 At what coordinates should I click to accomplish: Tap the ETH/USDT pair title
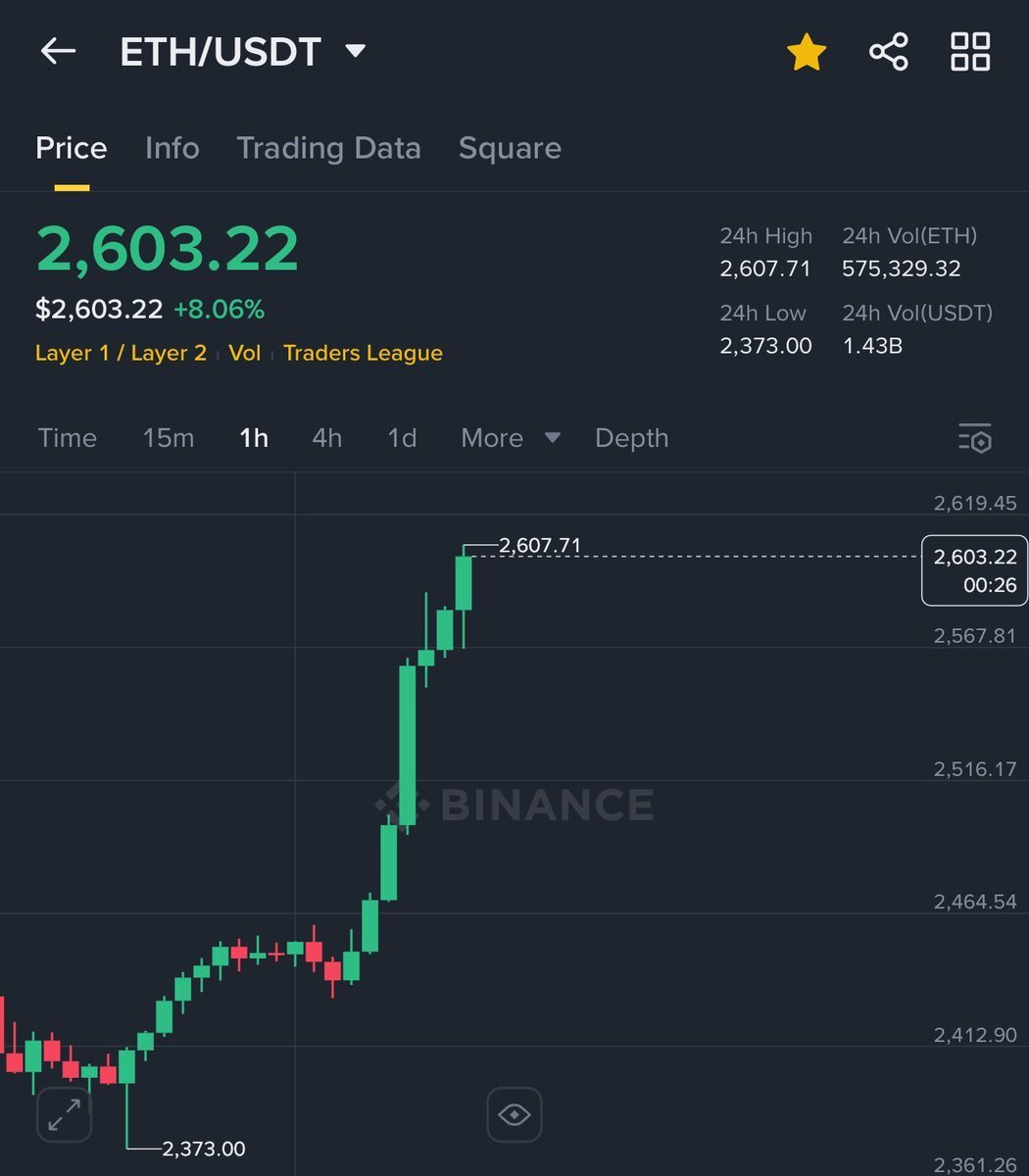pyautogui.click(x=220, y=52)
